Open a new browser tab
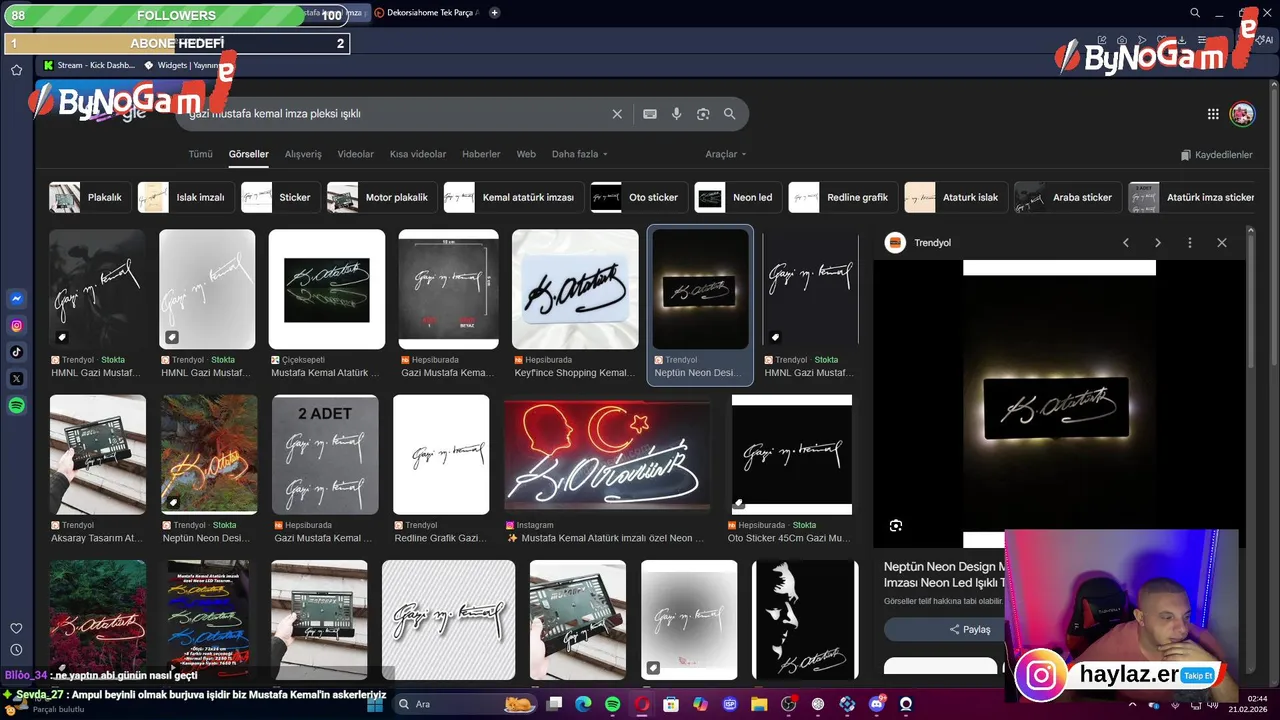1280x720 pixels. pyautogui.click(x=495, y=13)
